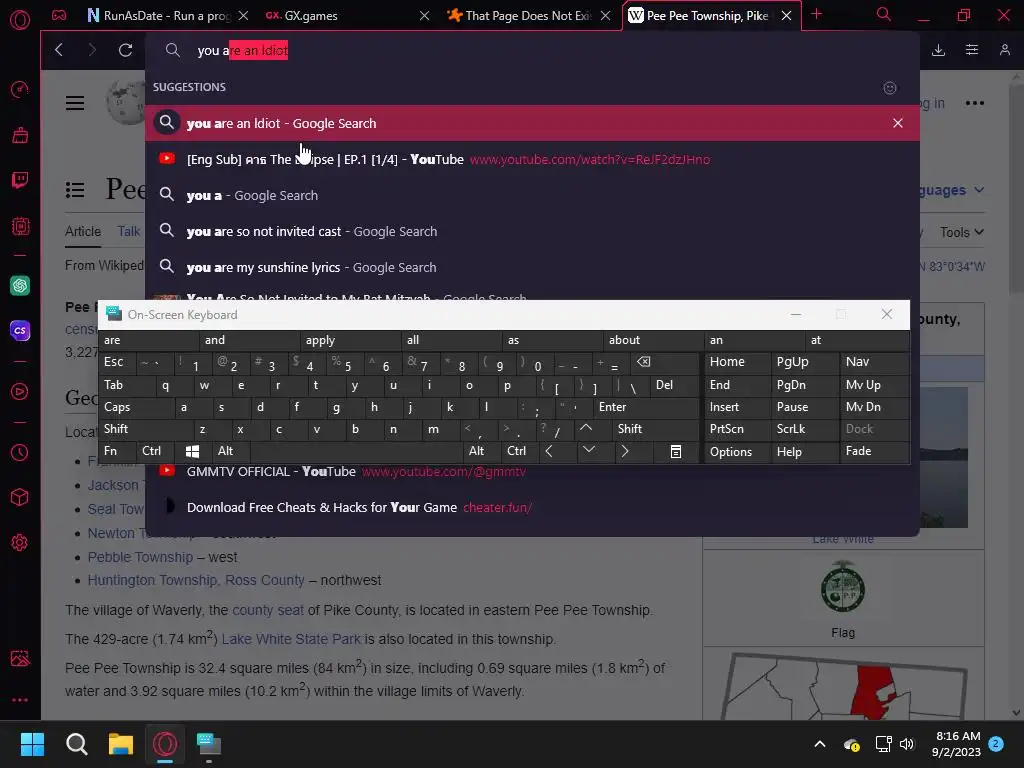Select 'you a' Google Search suggestion
This screenshot has height=768, width=1024.
click(532, 195)
